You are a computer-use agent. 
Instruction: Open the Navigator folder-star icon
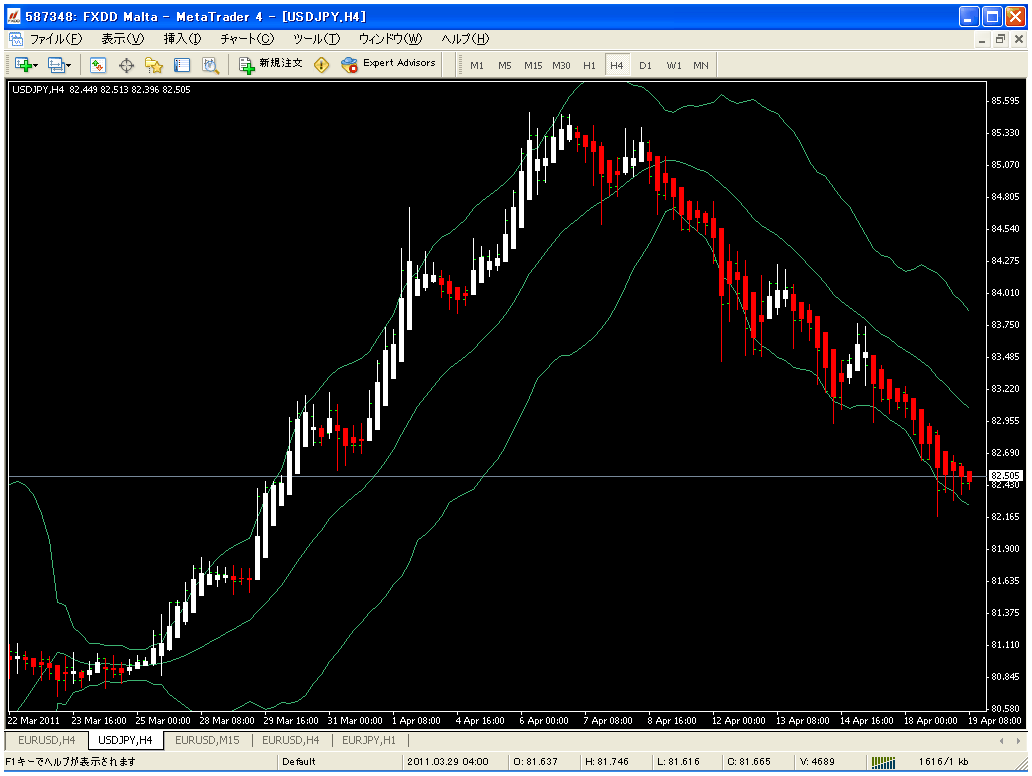(154, 65)
